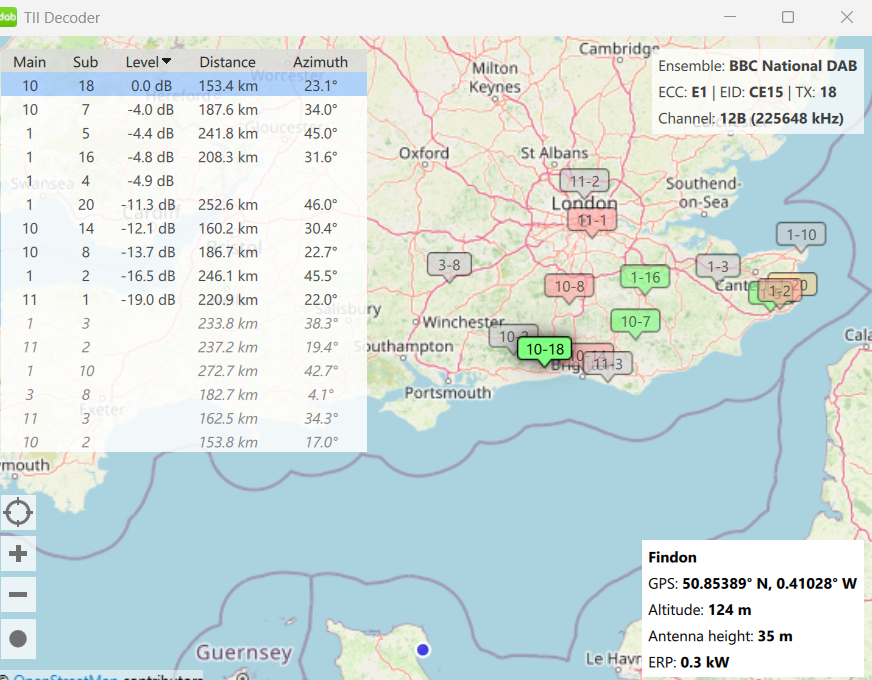Sort by Azimuth column header
This screenshot has width=872, height=680.
(320, 62)
